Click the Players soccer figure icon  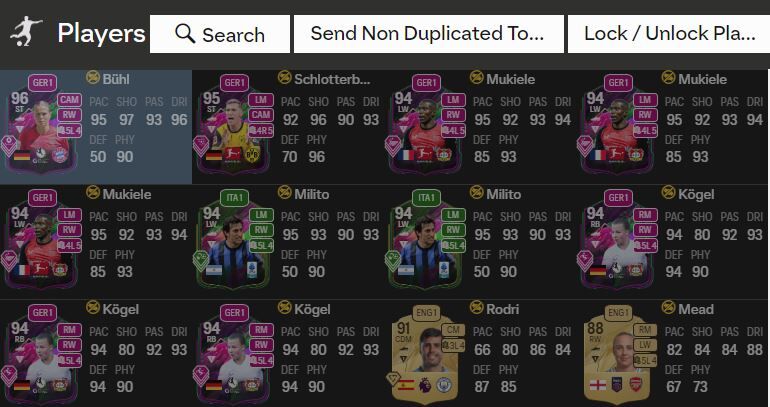coord(26,32)
